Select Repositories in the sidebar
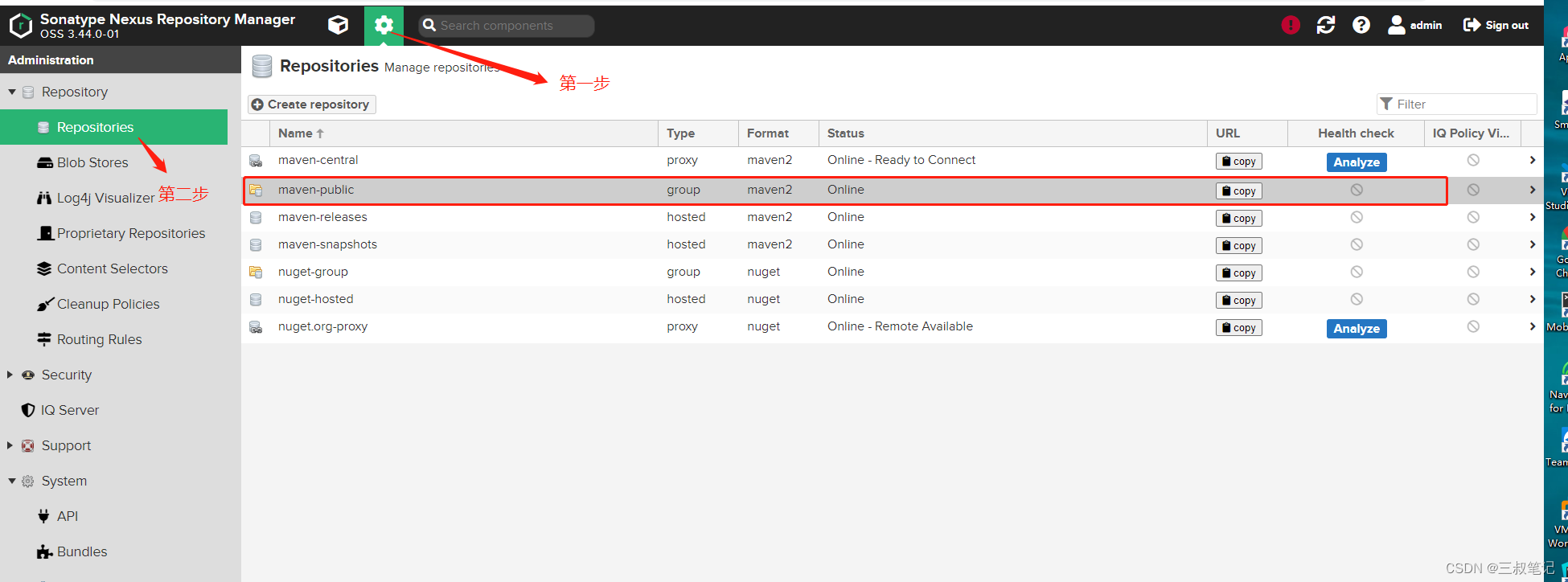Image resolution: width=1568 pixels, height=582 pixels. click(x=113, y=127)
